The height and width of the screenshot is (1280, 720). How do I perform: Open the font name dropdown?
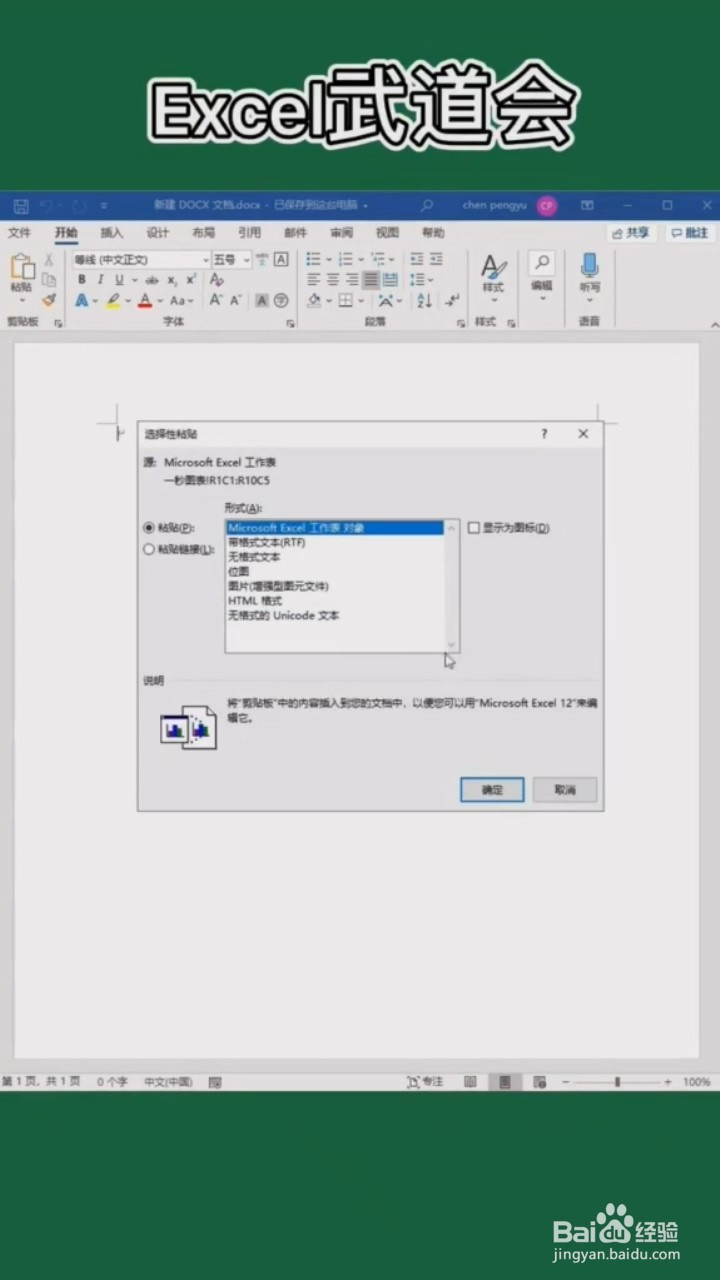(206, 260)
